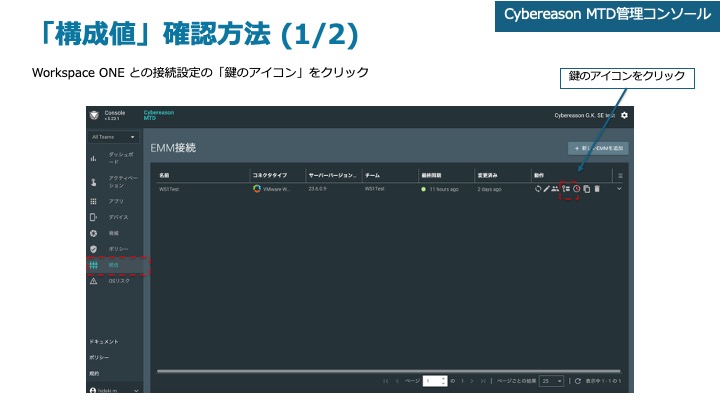Open the user groups icon for WS1Test

[x=555, y=189]
